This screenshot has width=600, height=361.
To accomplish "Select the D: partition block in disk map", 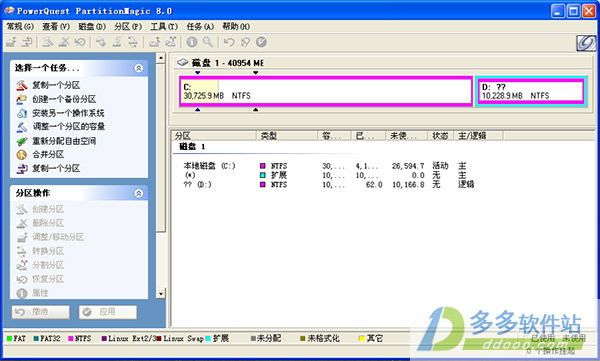I will [532, 91].
